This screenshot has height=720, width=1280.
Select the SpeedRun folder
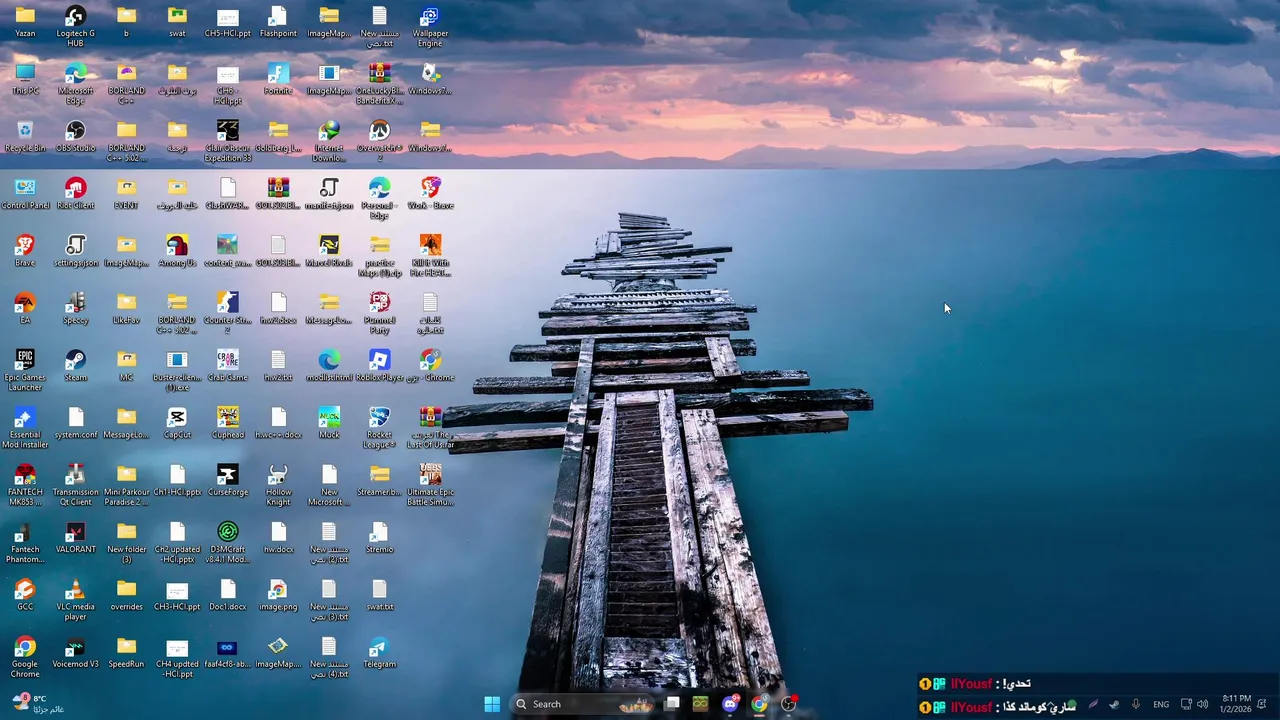tap(126, 652)
